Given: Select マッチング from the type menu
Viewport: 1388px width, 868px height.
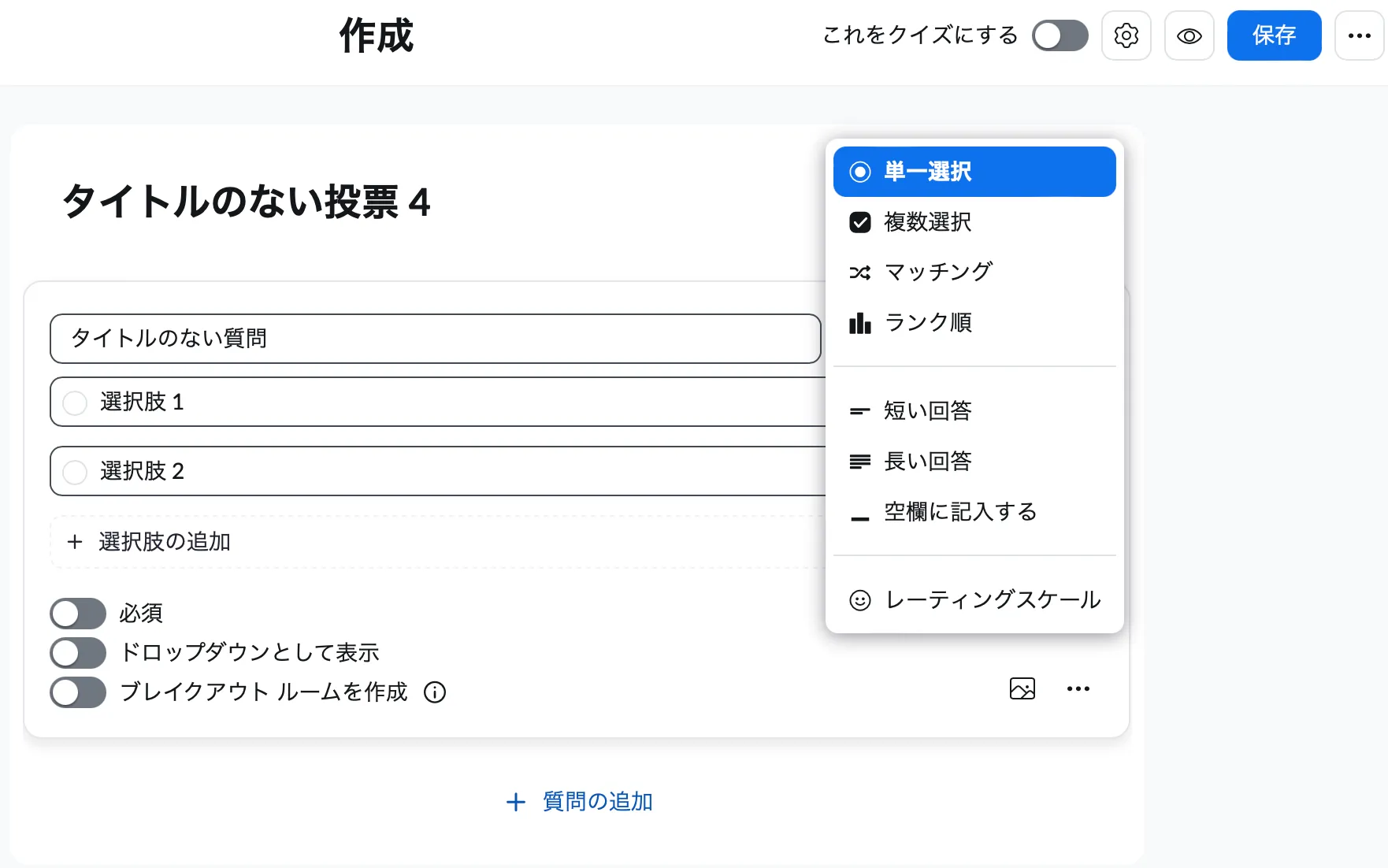Looking at the screenshot, I should point(938,272).
